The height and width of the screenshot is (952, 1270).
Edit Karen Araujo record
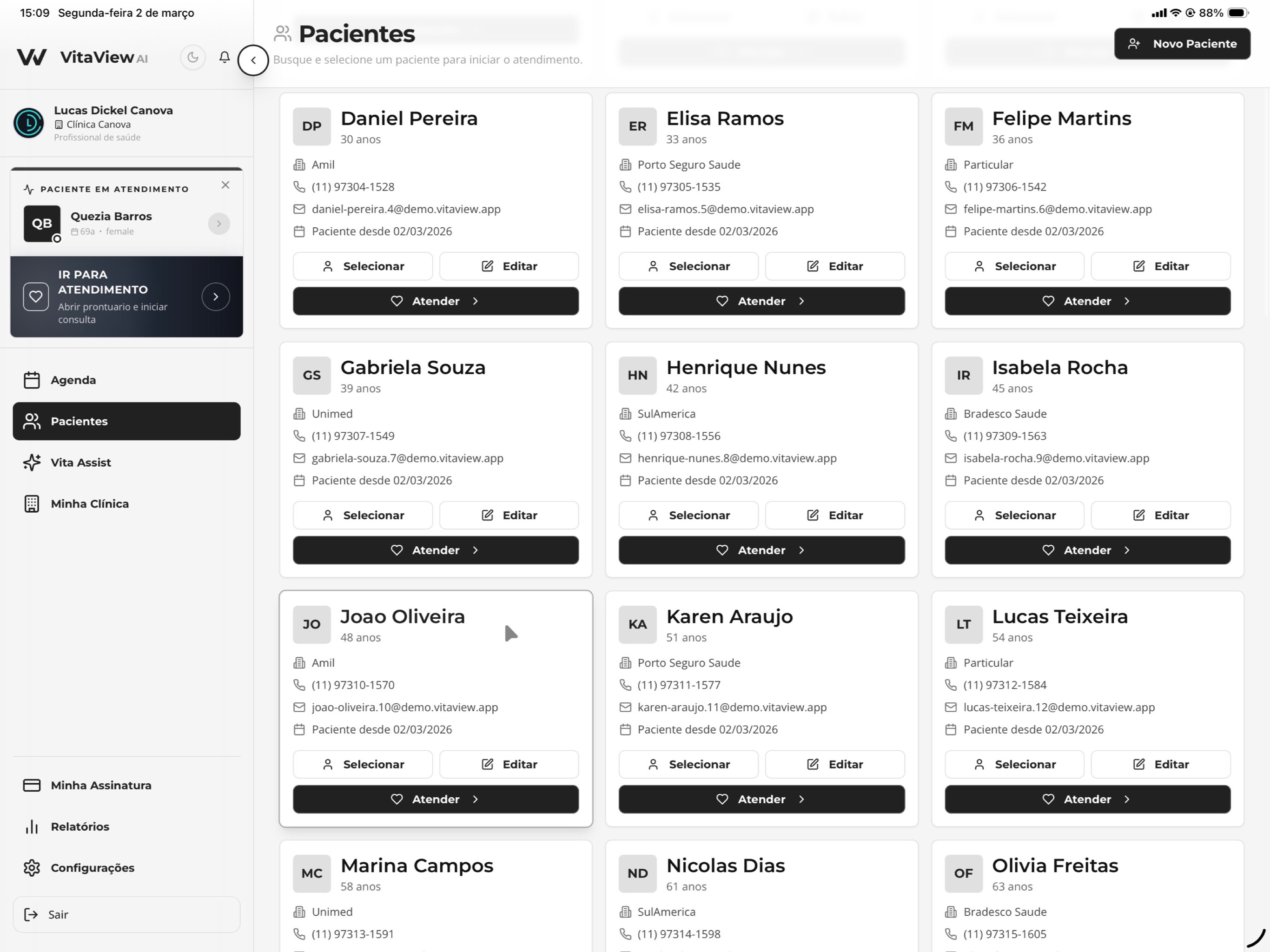(835, 765)
